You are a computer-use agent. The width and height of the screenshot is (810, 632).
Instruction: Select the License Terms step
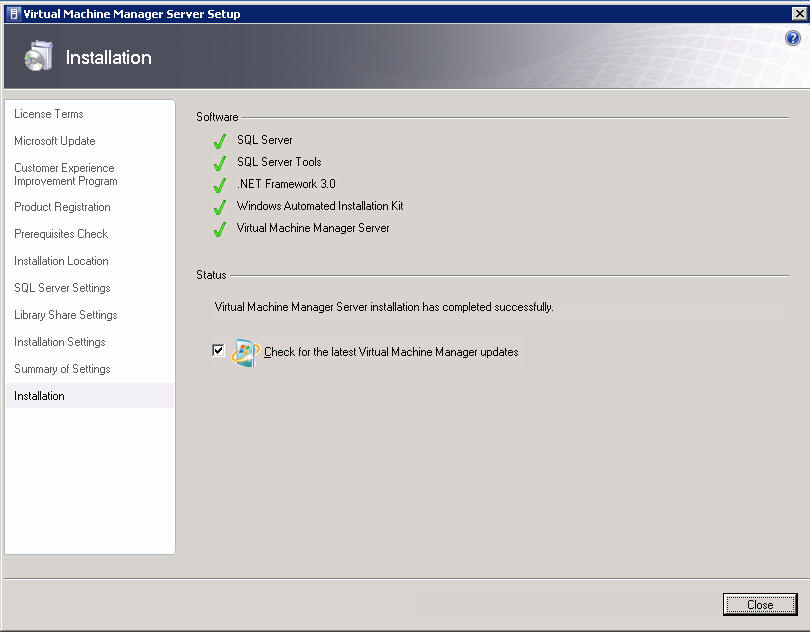[49, 114]
